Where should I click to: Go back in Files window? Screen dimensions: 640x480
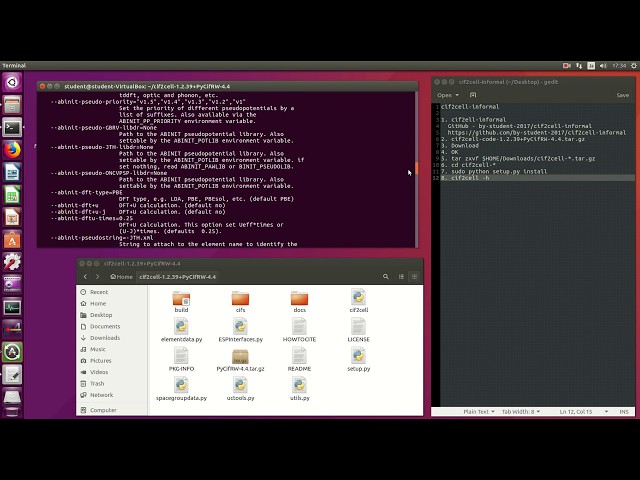pyautogui.click(x=85, y=277)
